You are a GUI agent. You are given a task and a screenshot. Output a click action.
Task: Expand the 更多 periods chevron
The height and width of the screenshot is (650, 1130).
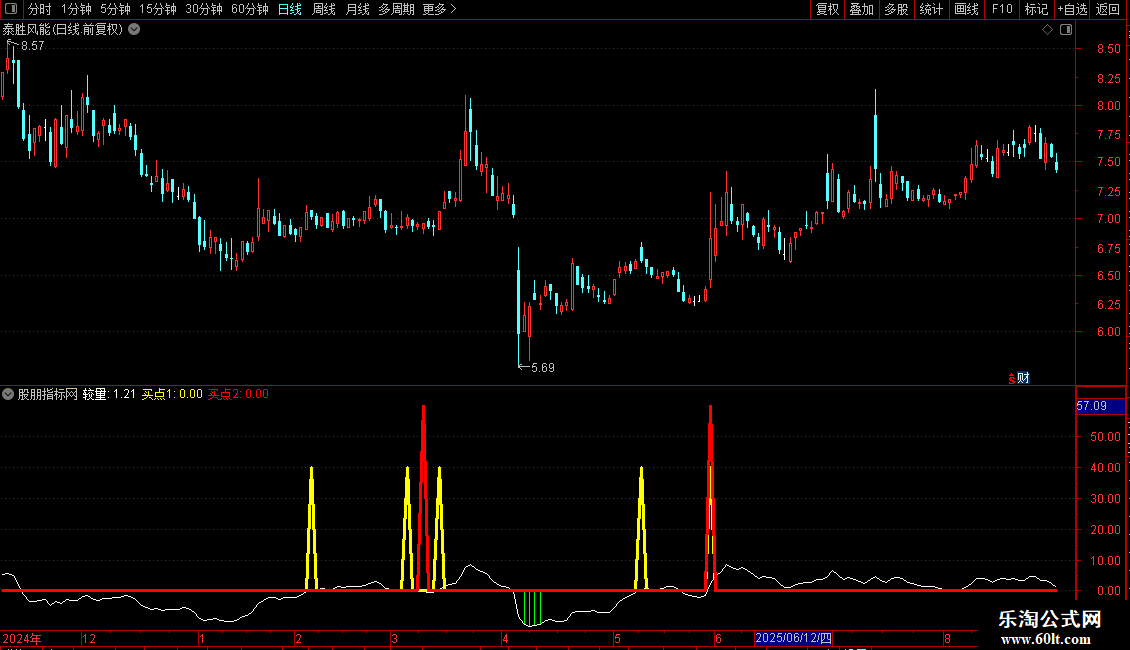tap(453, 9)
